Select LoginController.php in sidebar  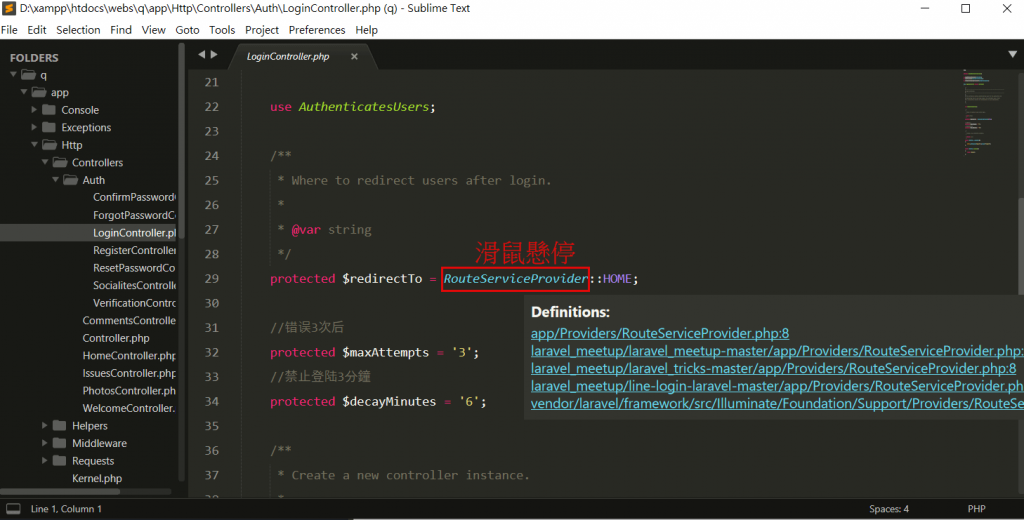pos(134,233)
